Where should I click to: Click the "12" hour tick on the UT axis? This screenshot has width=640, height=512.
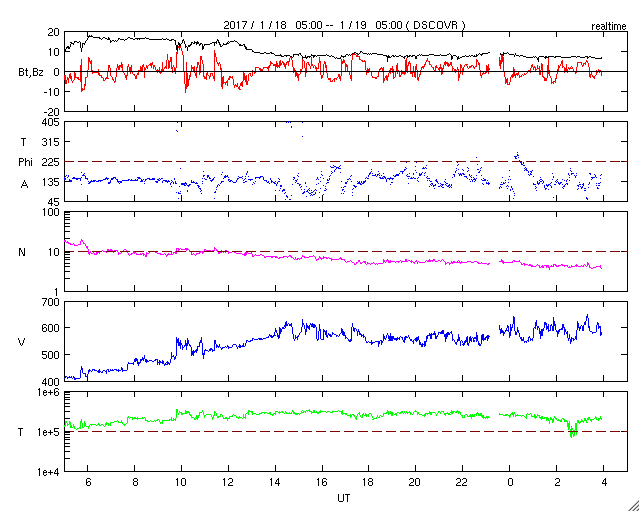pyautogui.click(x=229, y=483)
